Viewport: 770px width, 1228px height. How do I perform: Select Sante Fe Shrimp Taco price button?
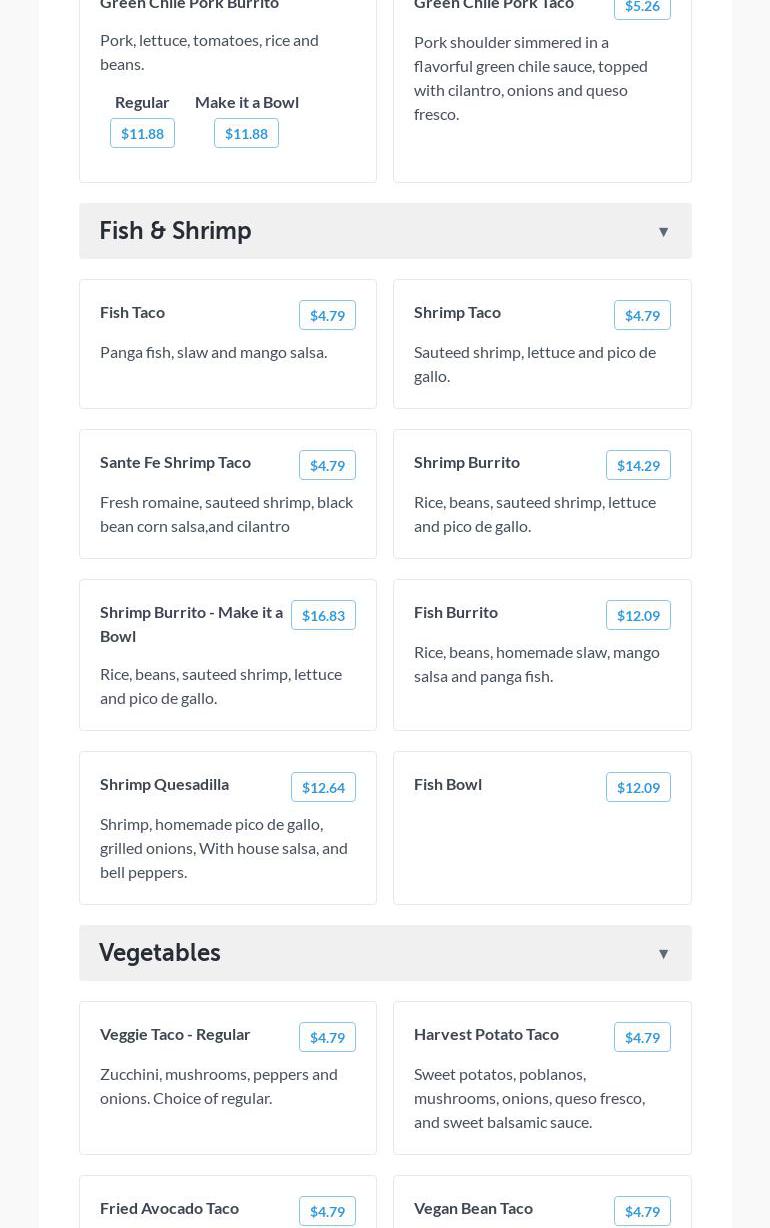[x=327, y=465]
